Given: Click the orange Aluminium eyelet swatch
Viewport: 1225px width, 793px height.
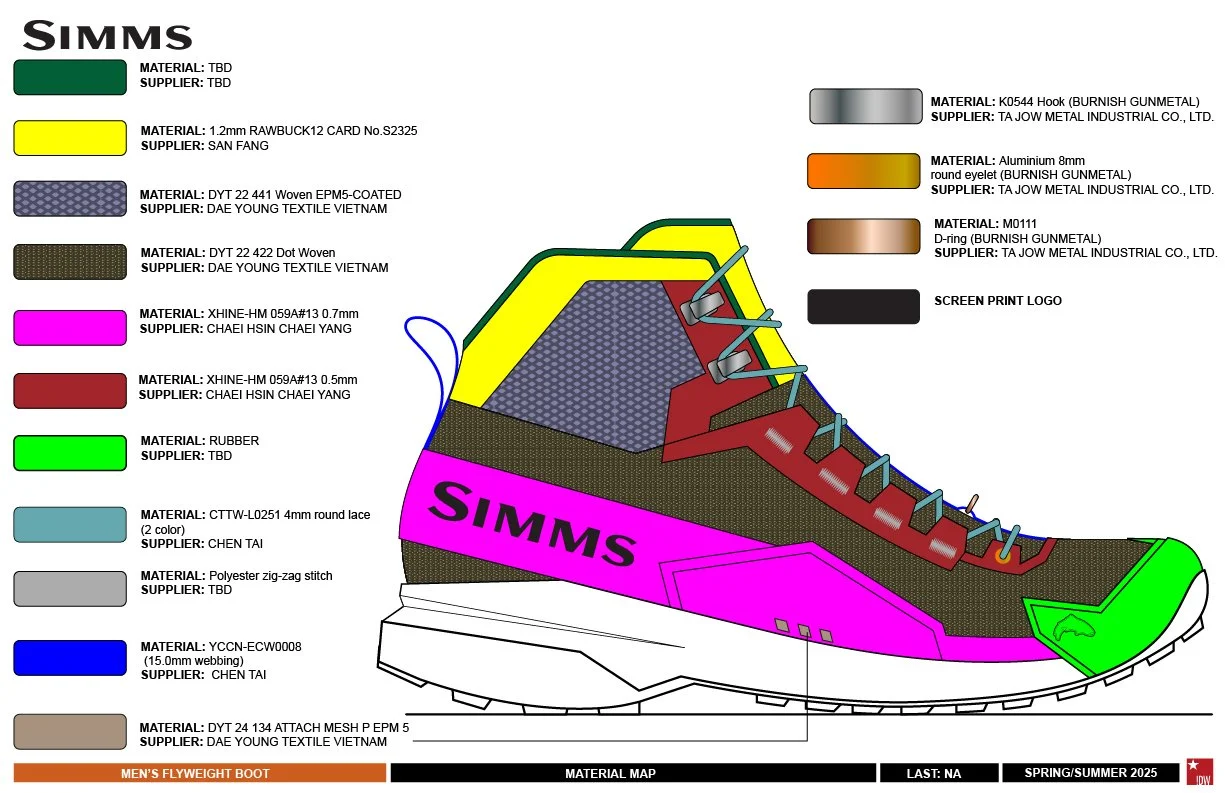Looking at the screenshot, I should [863, 171].
